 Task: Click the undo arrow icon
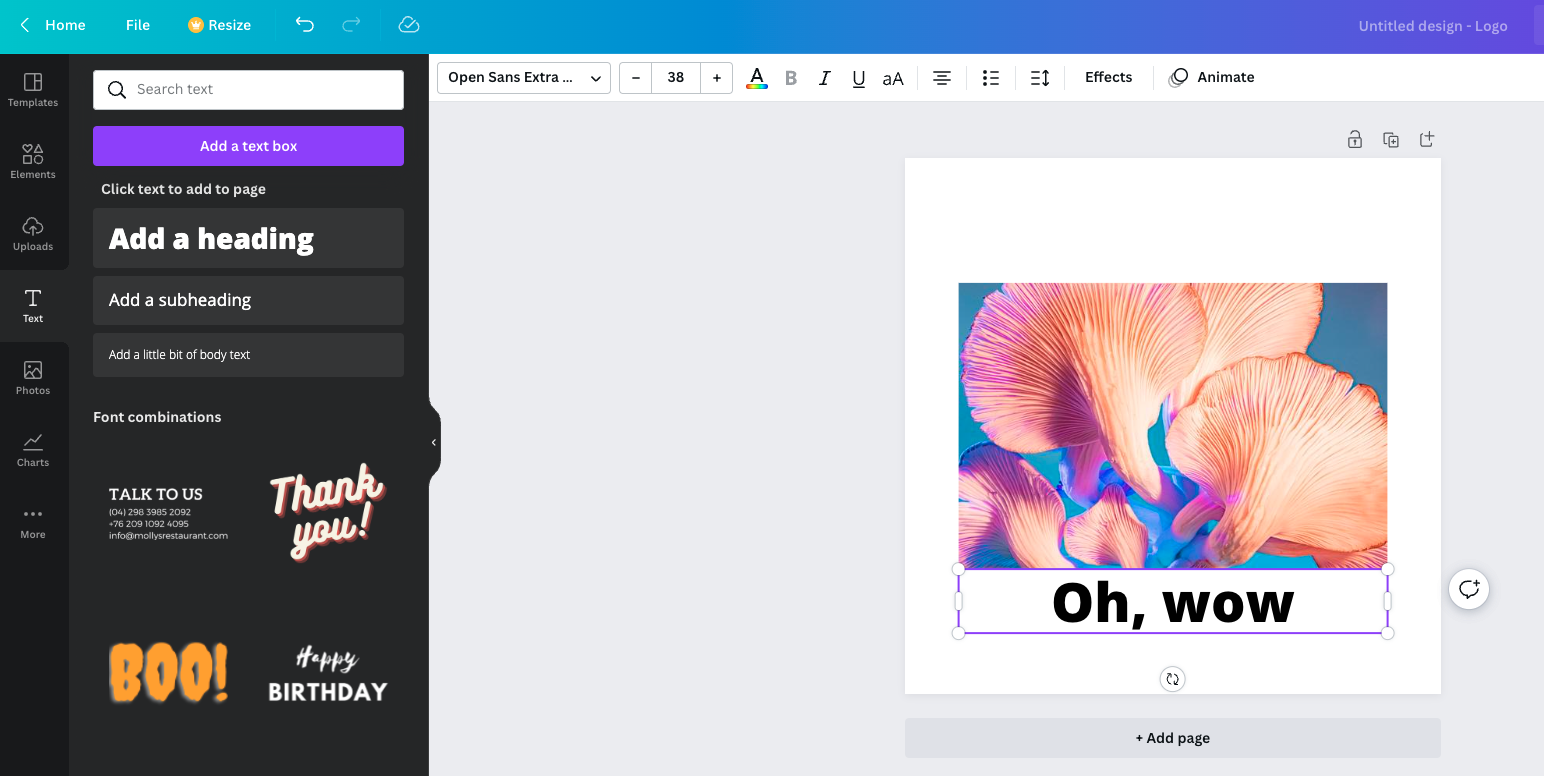[305, 25]
